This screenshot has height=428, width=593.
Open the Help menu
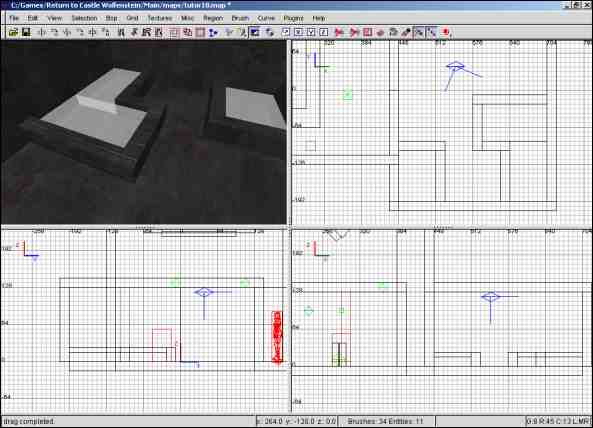pyautogui.click(x=319, y=18)
